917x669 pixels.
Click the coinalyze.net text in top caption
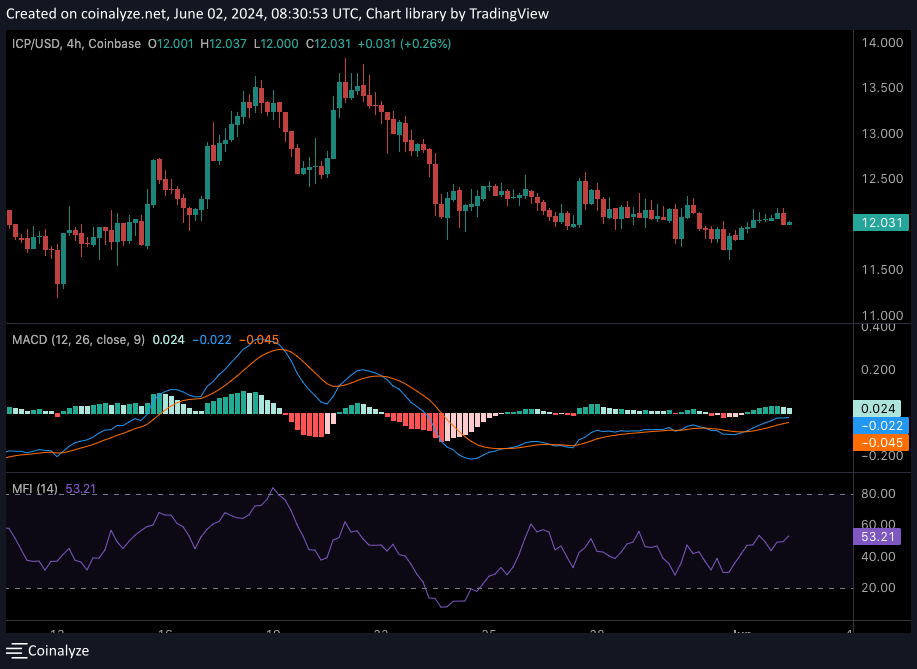click(108, 14)
